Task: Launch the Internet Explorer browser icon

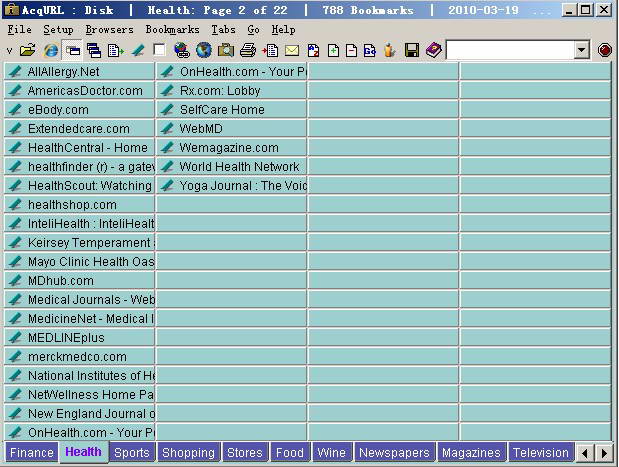Action: (51, 50)
